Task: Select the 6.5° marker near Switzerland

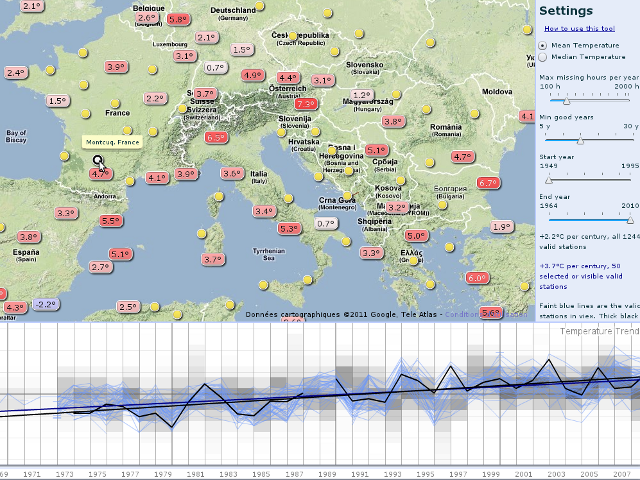Action: pyautogui.click(x=215, y=138)
